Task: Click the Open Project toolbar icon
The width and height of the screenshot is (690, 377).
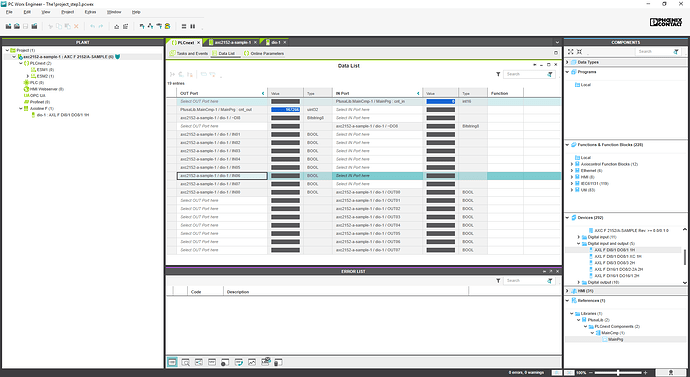Action: (17, 26)
